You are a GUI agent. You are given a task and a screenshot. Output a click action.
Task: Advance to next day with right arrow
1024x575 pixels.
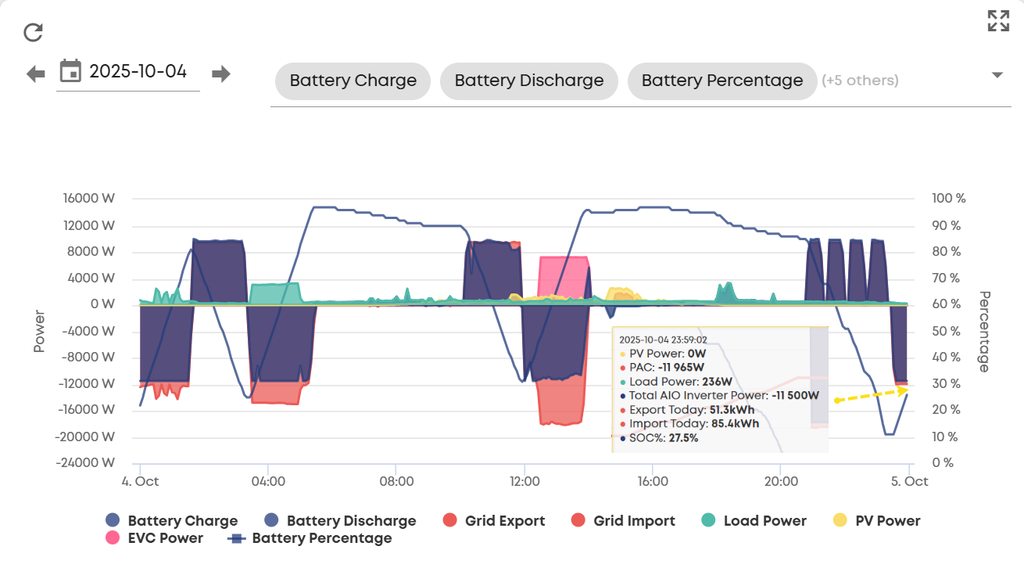[x=221, y=73]
